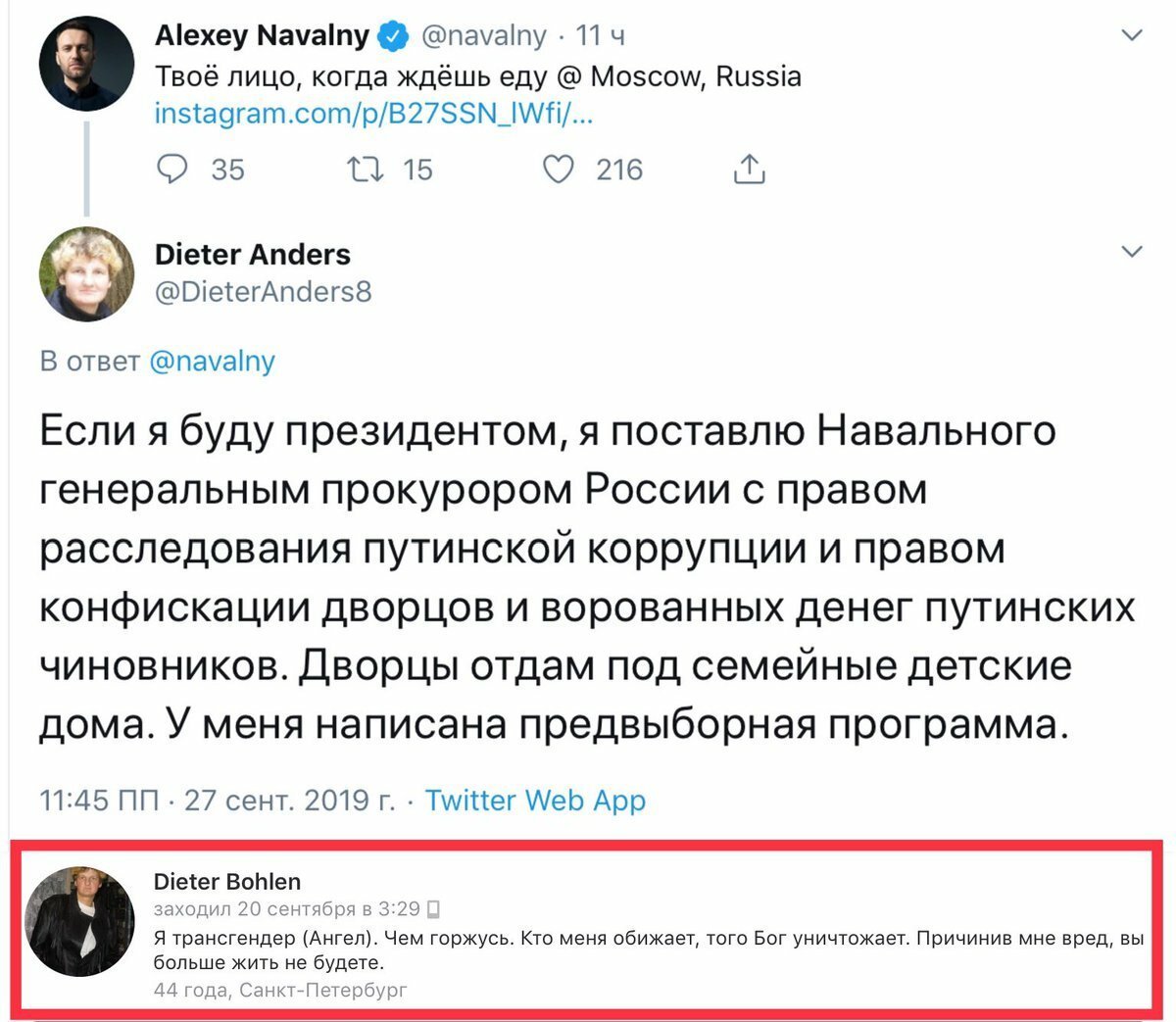Click the Alexey Navalny display name

point(263,36)
